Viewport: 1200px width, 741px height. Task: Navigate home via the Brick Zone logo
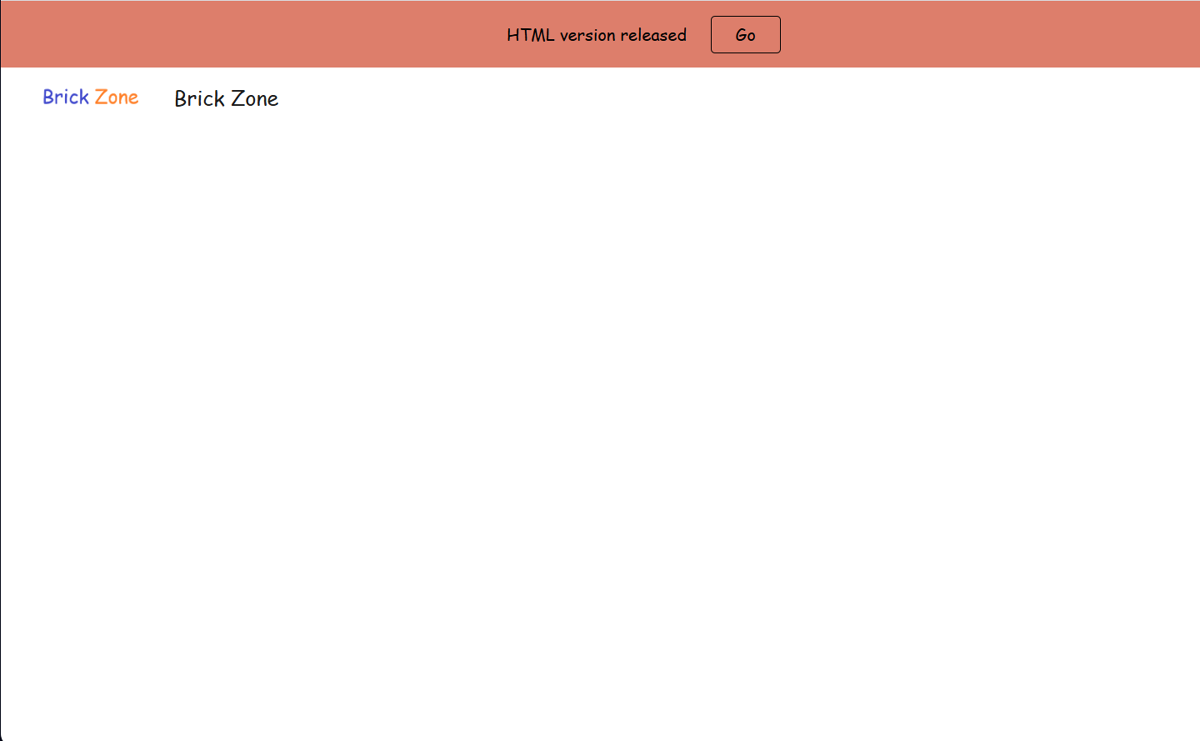click(90, 97)
